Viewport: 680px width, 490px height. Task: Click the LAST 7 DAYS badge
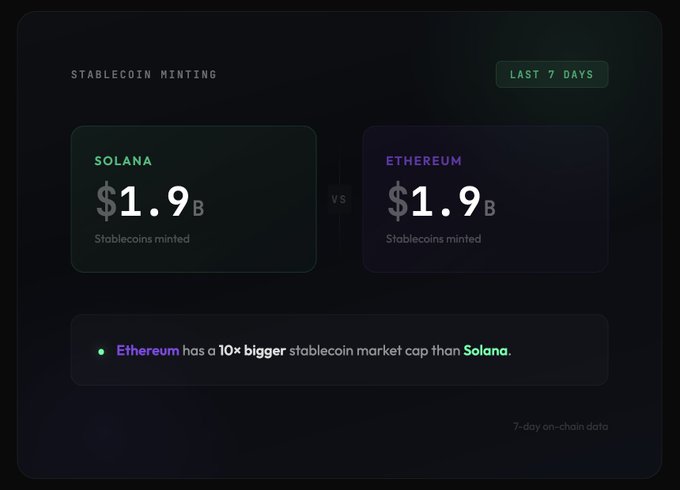(552, 75)
